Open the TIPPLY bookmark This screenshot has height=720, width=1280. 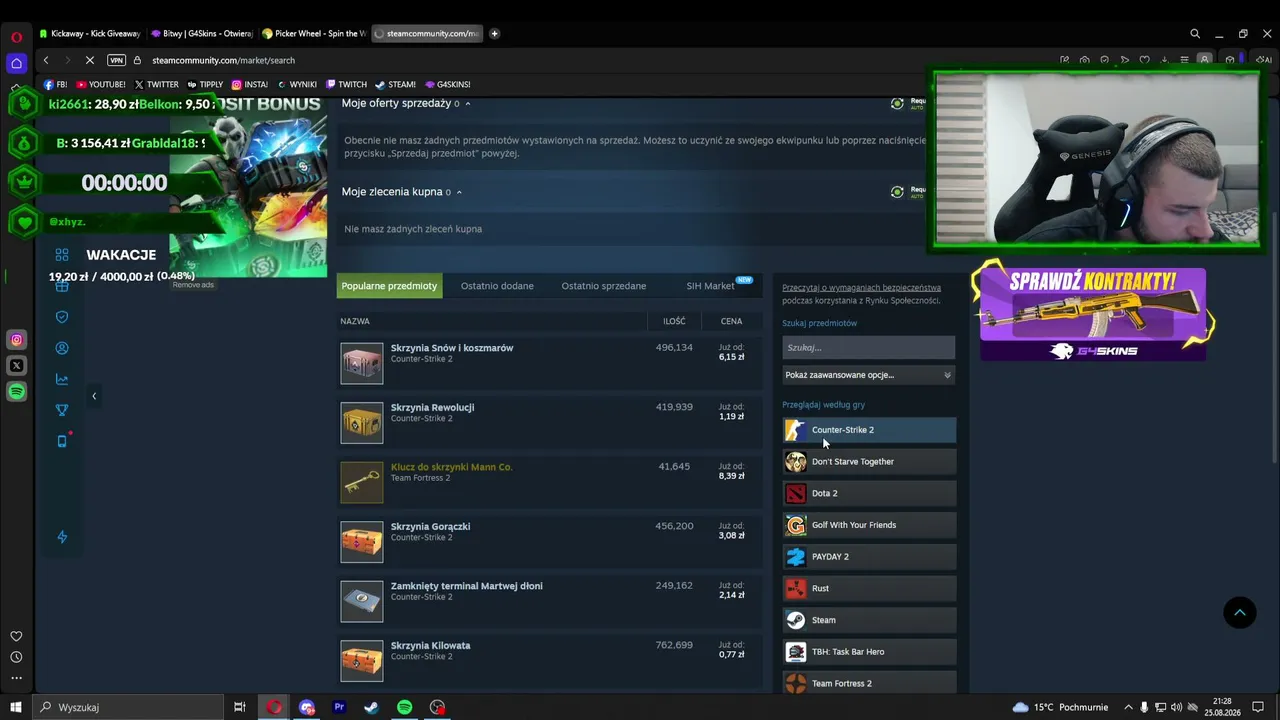click(205, 85)
